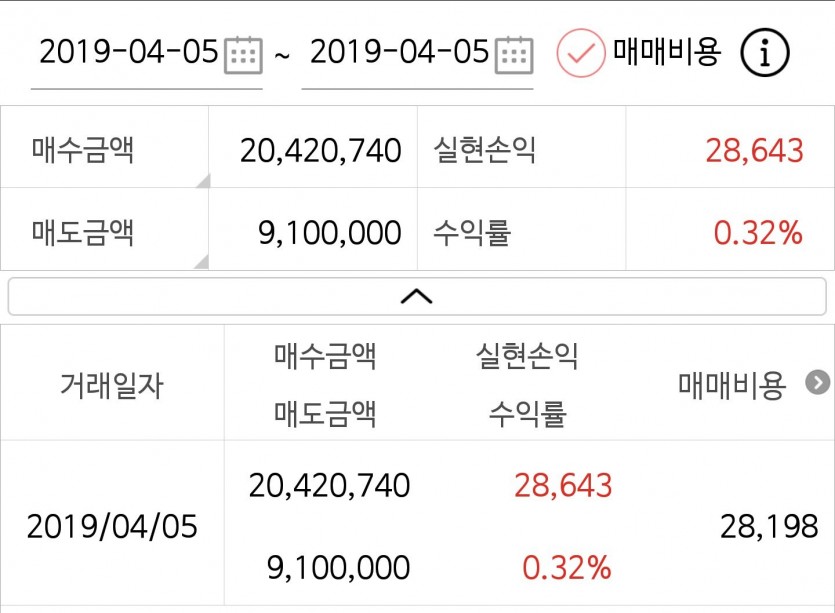Toggle the 매매비용 check circle
The width and height of the screenshot is (835, 613).
click(x=580, y=53)
